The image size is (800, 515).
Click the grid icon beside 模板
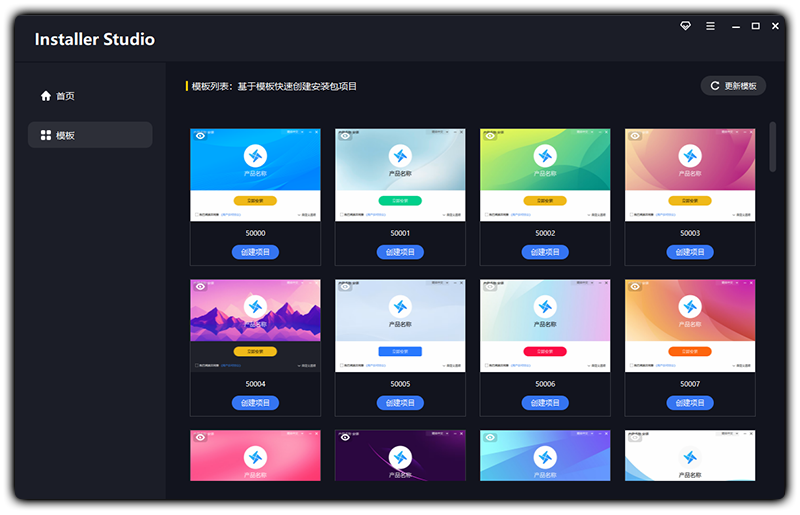[x=45, y=135]
